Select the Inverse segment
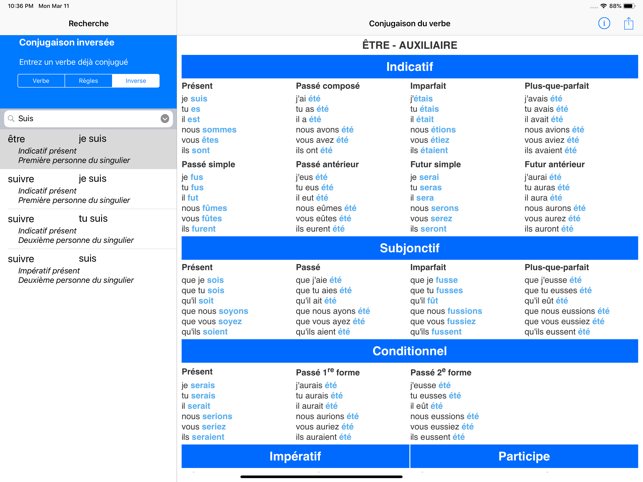643x482 pixels. (136, 81)
